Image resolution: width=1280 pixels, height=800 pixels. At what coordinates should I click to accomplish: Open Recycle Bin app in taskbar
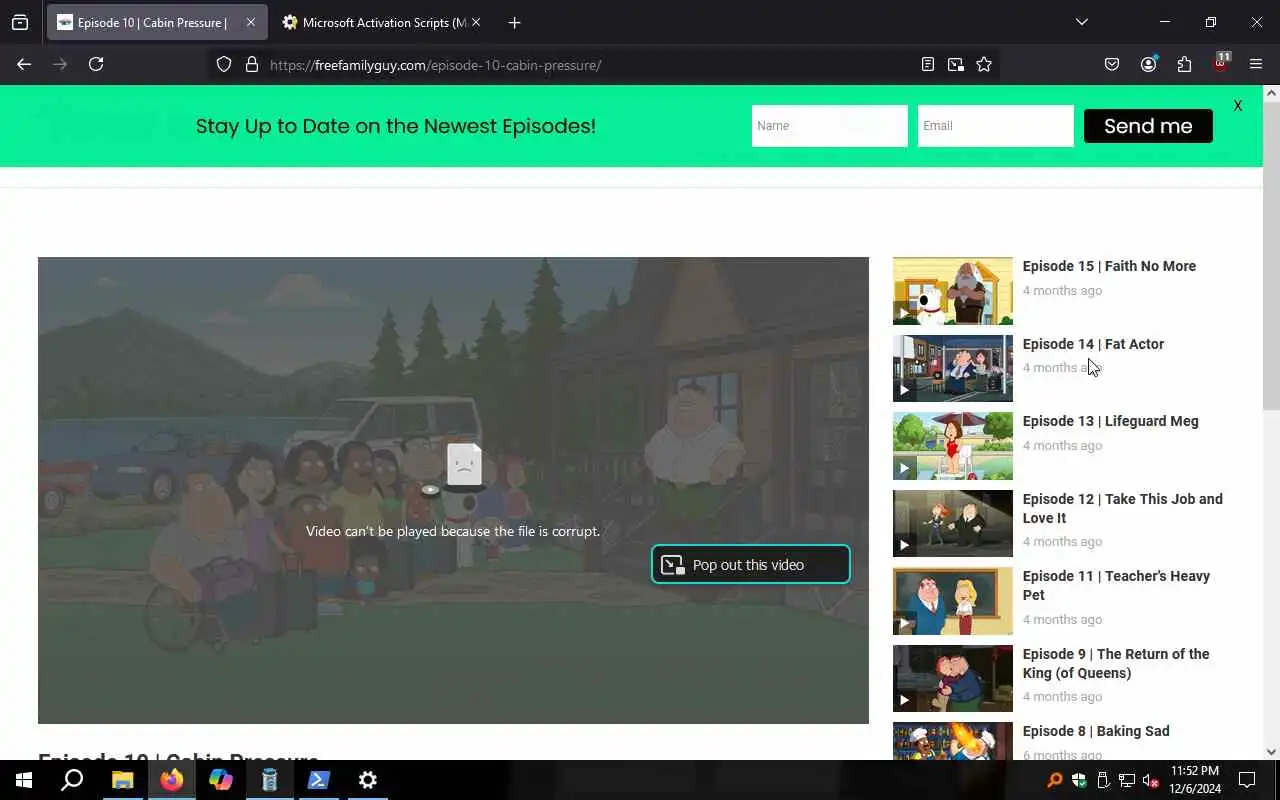tap(270, 780)
